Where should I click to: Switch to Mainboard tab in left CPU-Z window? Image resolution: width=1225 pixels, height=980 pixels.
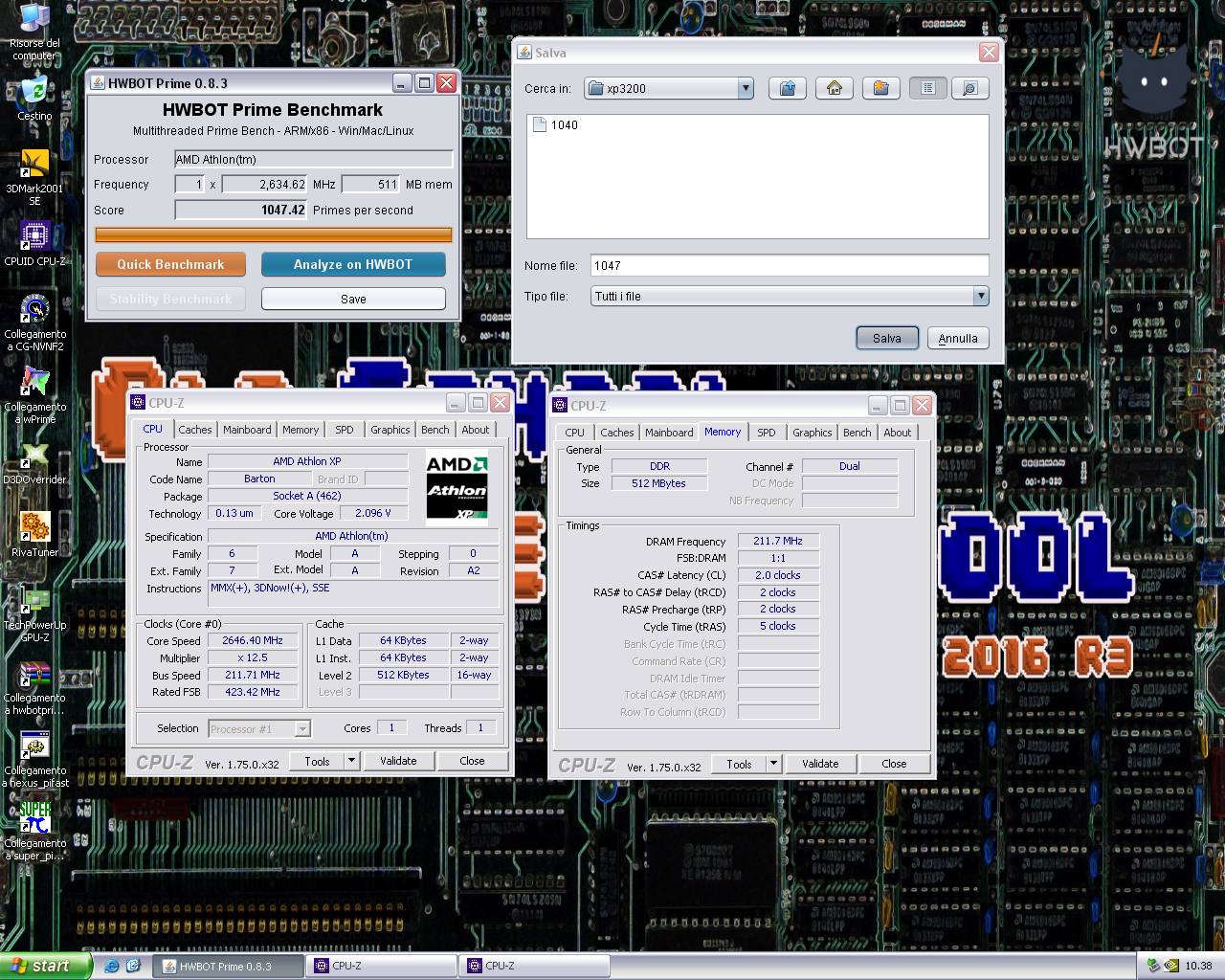point(247,430)
